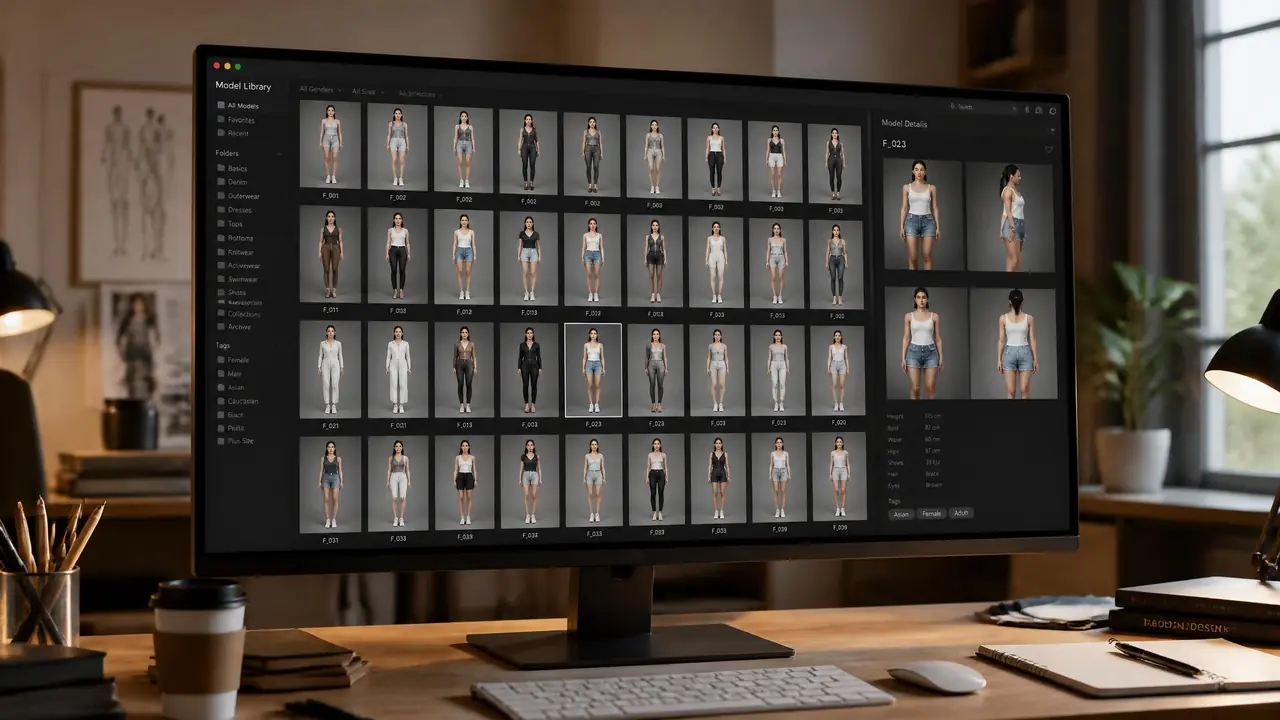Open the third filter dropdown after All Sizes

tap(419, 94)
